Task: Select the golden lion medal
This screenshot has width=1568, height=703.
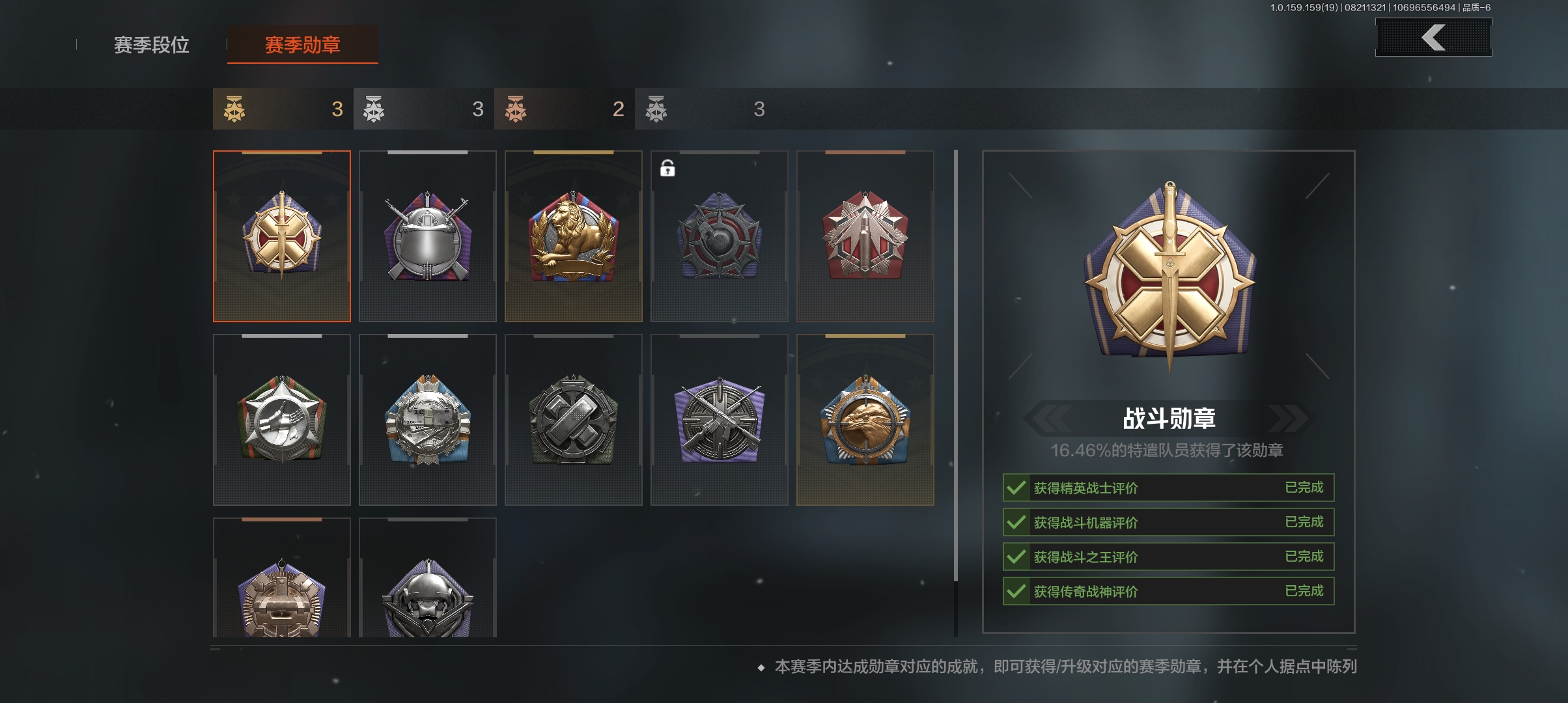Action: [573, 236]
